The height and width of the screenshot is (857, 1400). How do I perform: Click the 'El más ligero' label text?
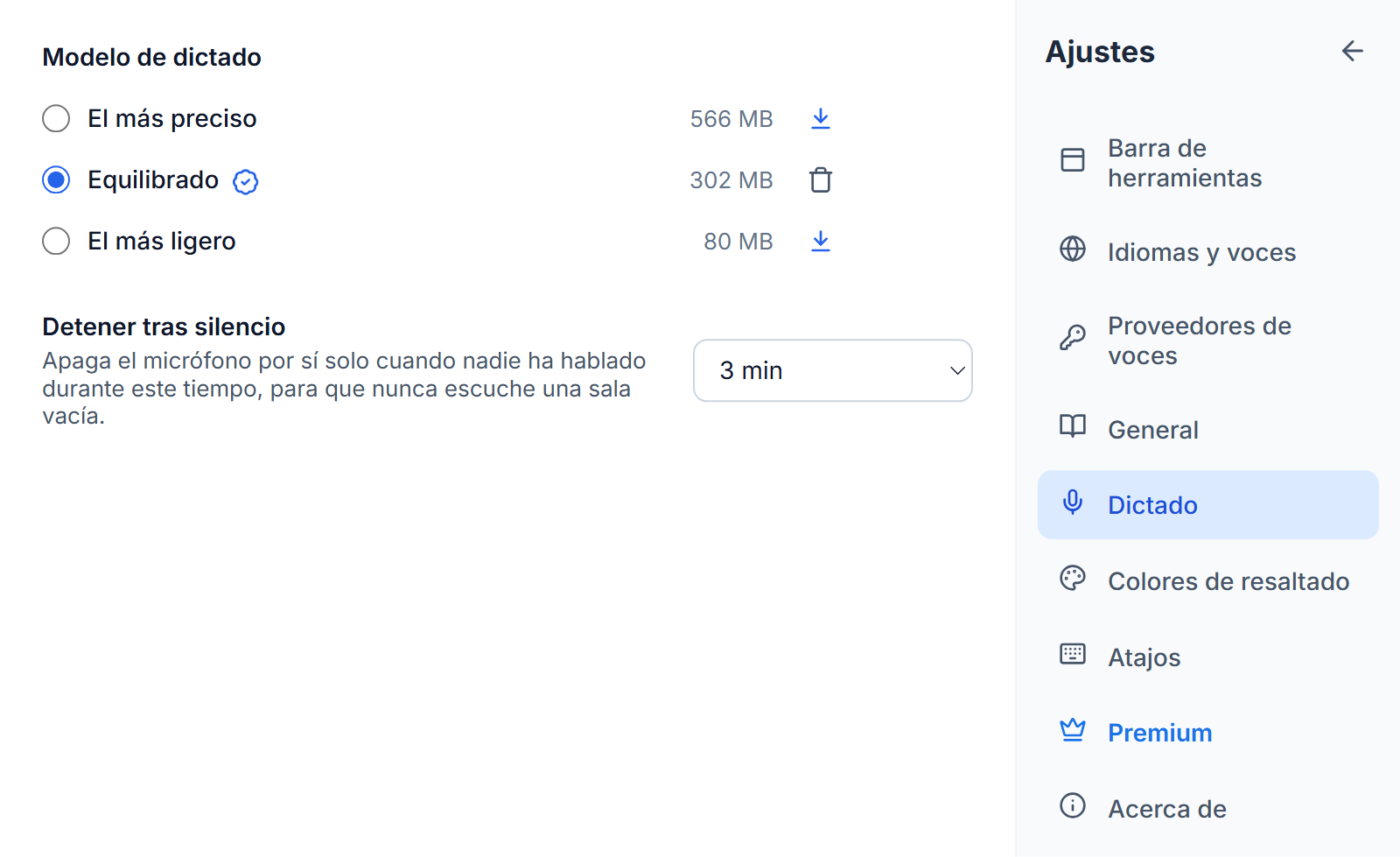click(x=162, y=241)
